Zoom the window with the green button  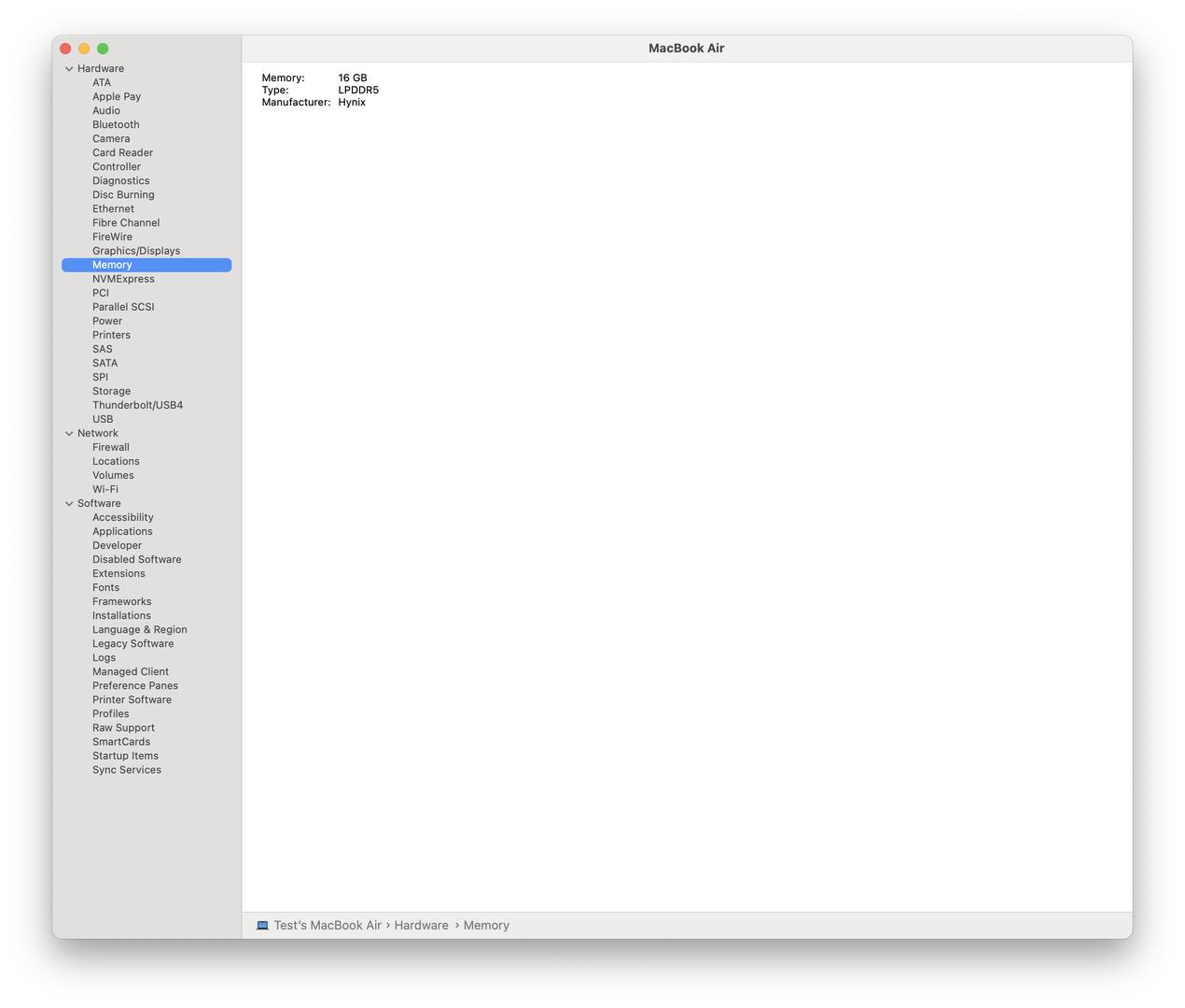coord(103,49)
